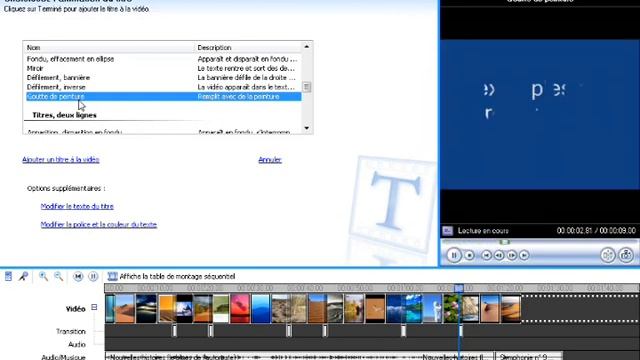640x360 pixels.
Task: Step to next frame in preview
Action: click(511, 255)
